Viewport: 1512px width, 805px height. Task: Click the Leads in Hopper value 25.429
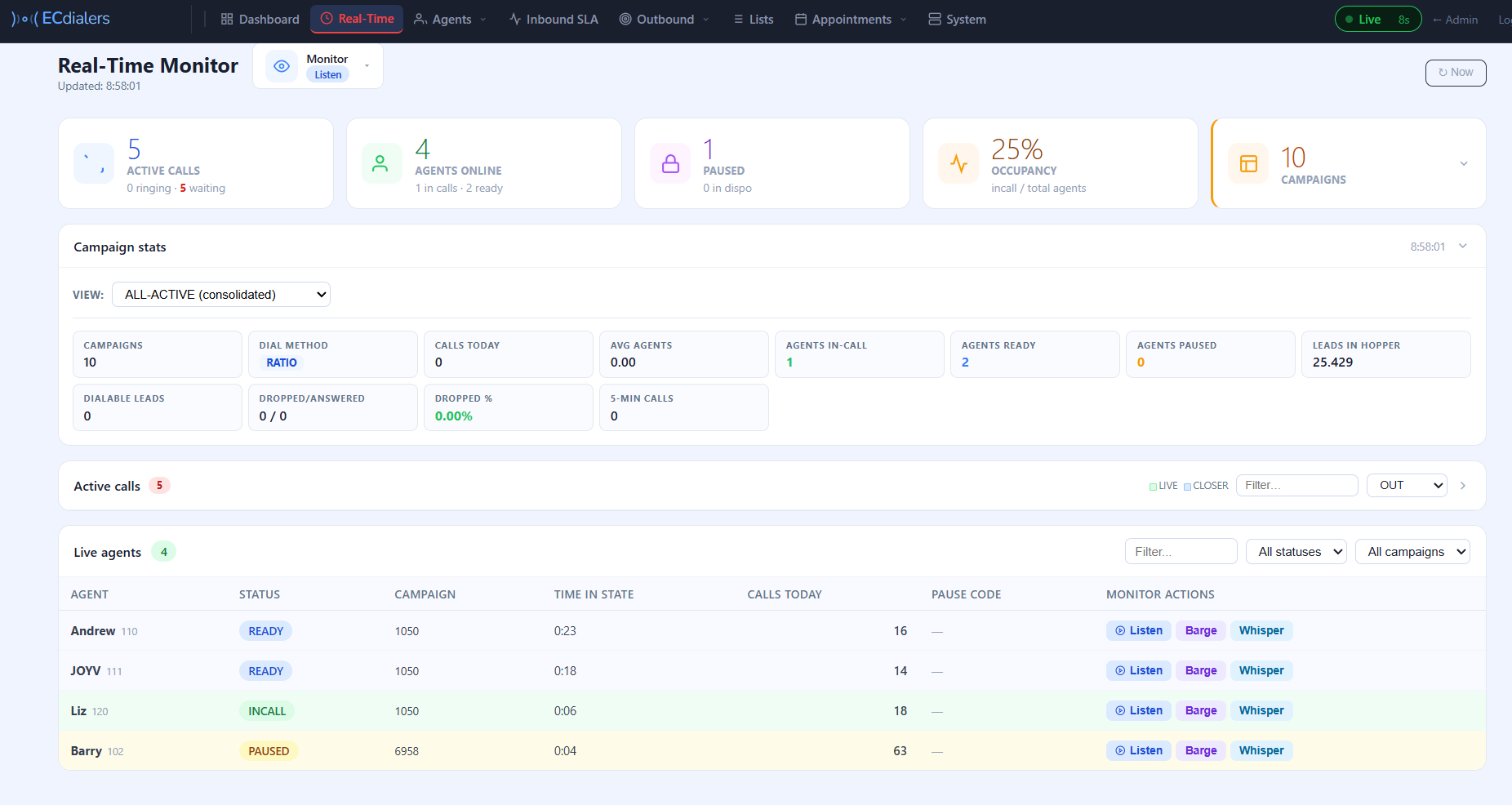[1332, 362]
